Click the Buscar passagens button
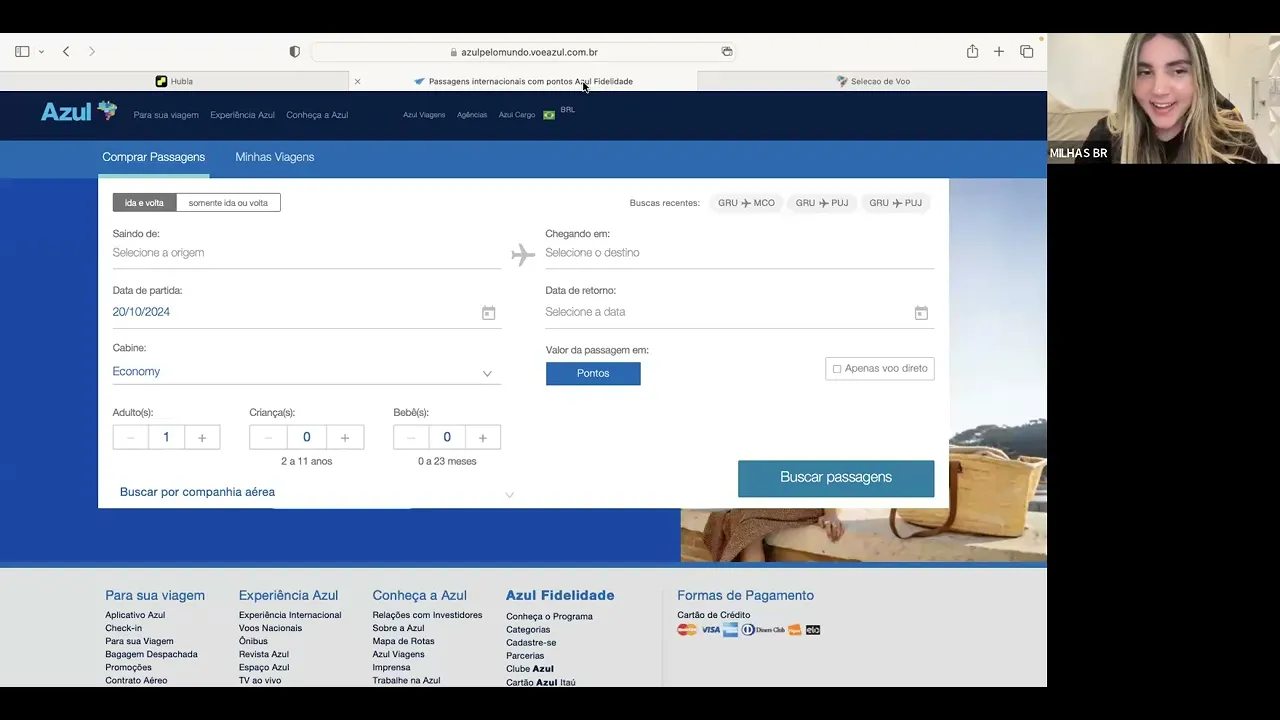The height and width of the screenshot is (720, 1280). click(836, 478)
